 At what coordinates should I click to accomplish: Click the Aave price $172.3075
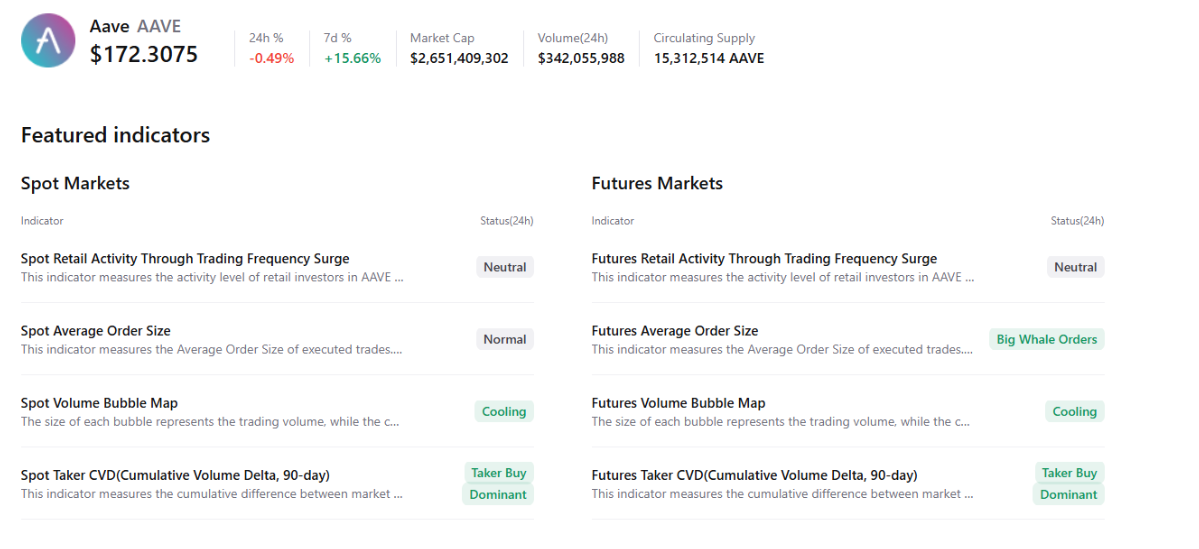144,55
